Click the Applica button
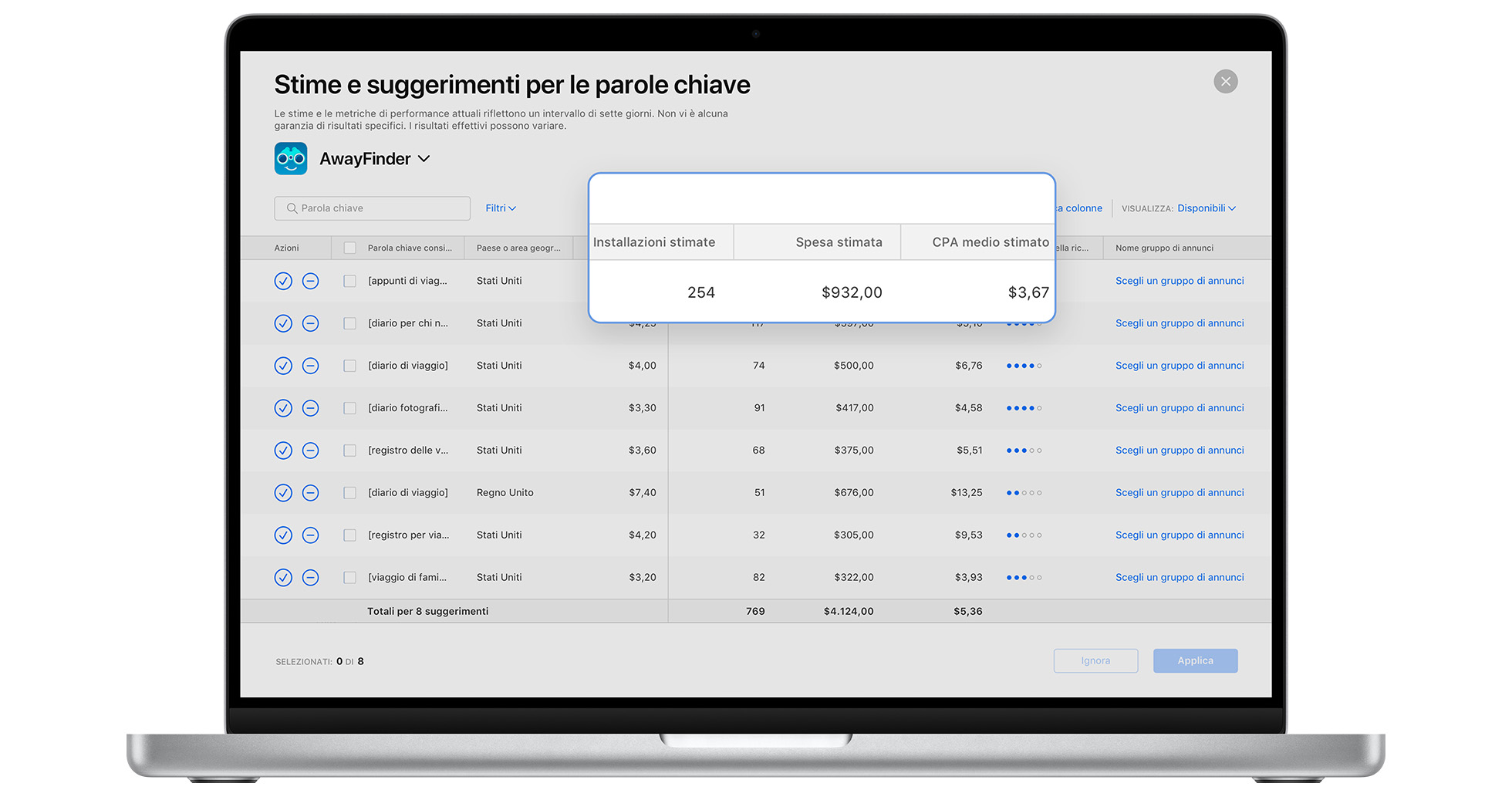 1195,661
